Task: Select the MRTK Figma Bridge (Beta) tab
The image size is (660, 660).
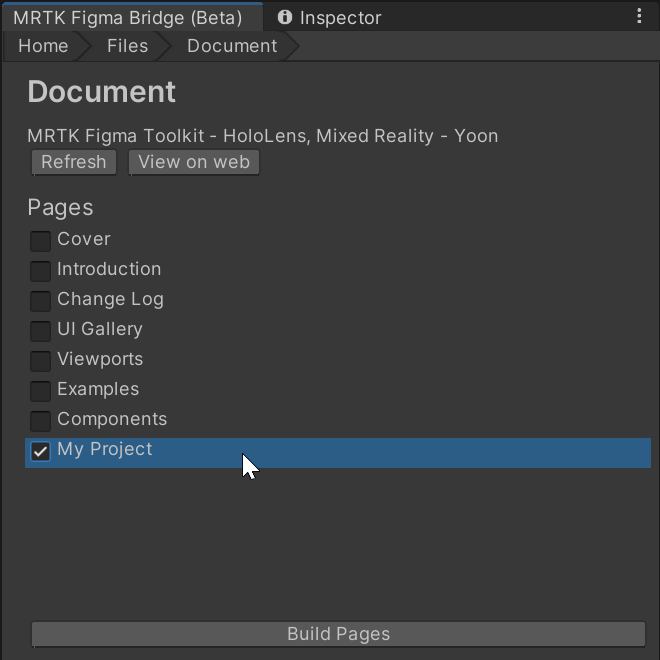Action: [x=132, y=18]
